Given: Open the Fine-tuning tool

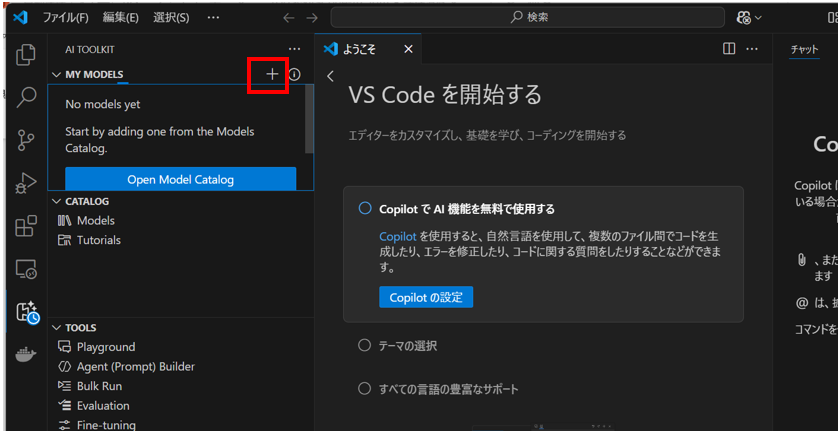Looking at the screenshot, I should tap(106, 425).
